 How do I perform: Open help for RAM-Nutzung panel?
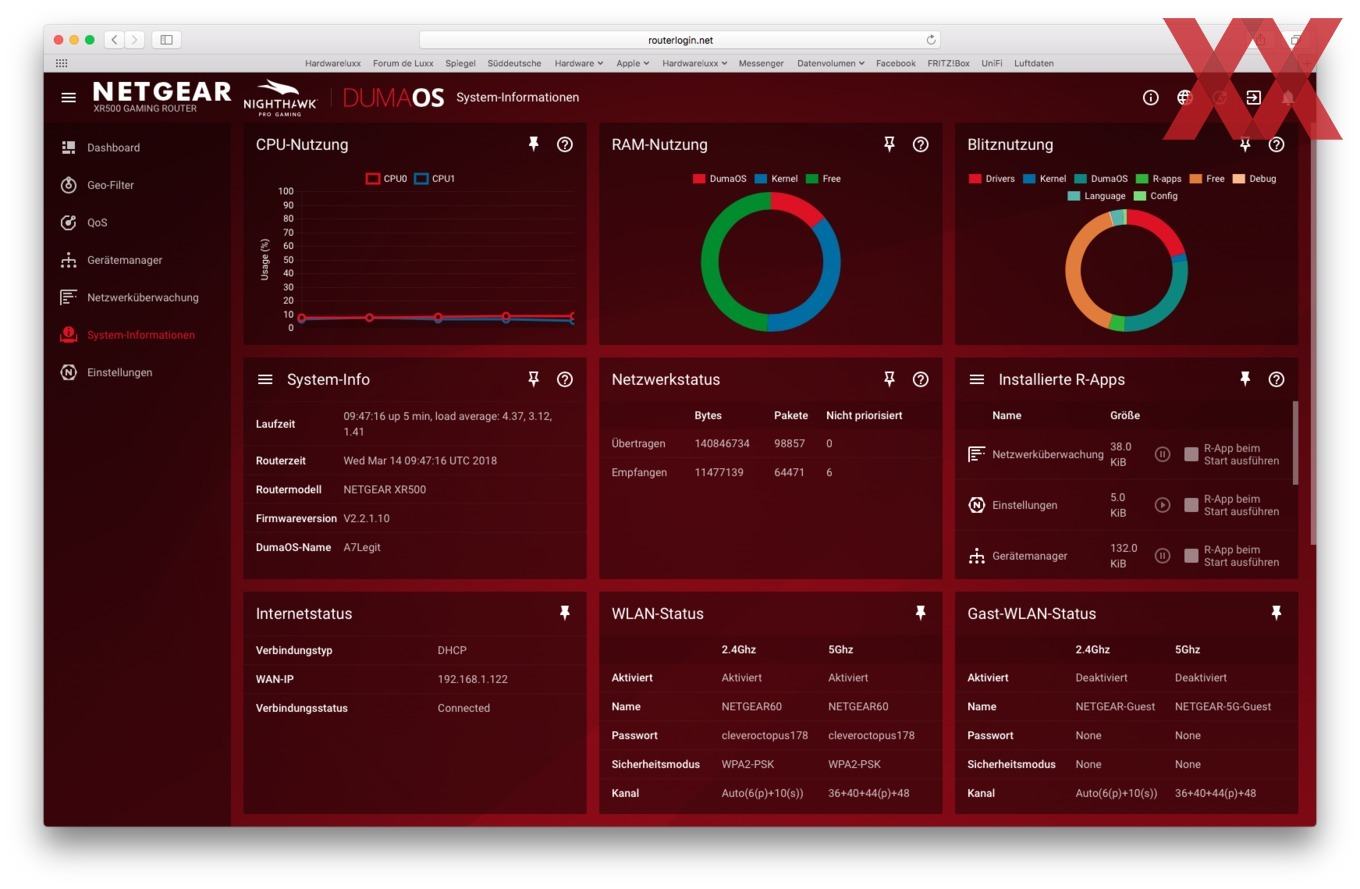(921, 144)
